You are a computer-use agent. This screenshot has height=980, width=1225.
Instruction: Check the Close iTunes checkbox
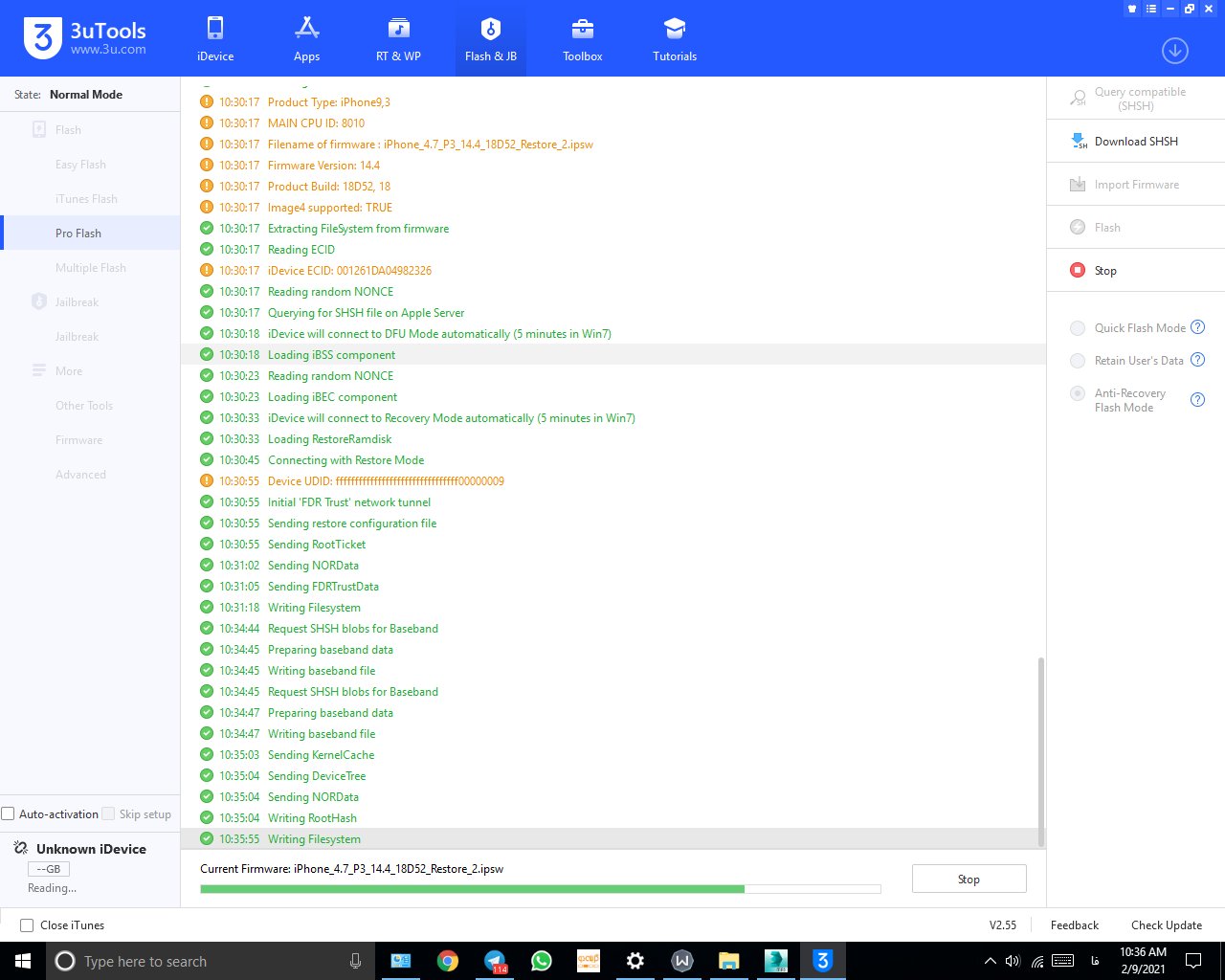pyautogui.click(x=27, y=925)
